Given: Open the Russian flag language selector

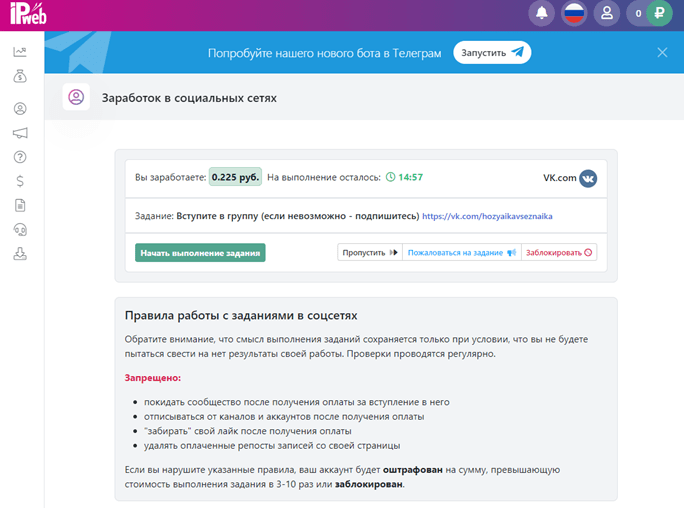Looking at the screenshot, I should (574, 14).
